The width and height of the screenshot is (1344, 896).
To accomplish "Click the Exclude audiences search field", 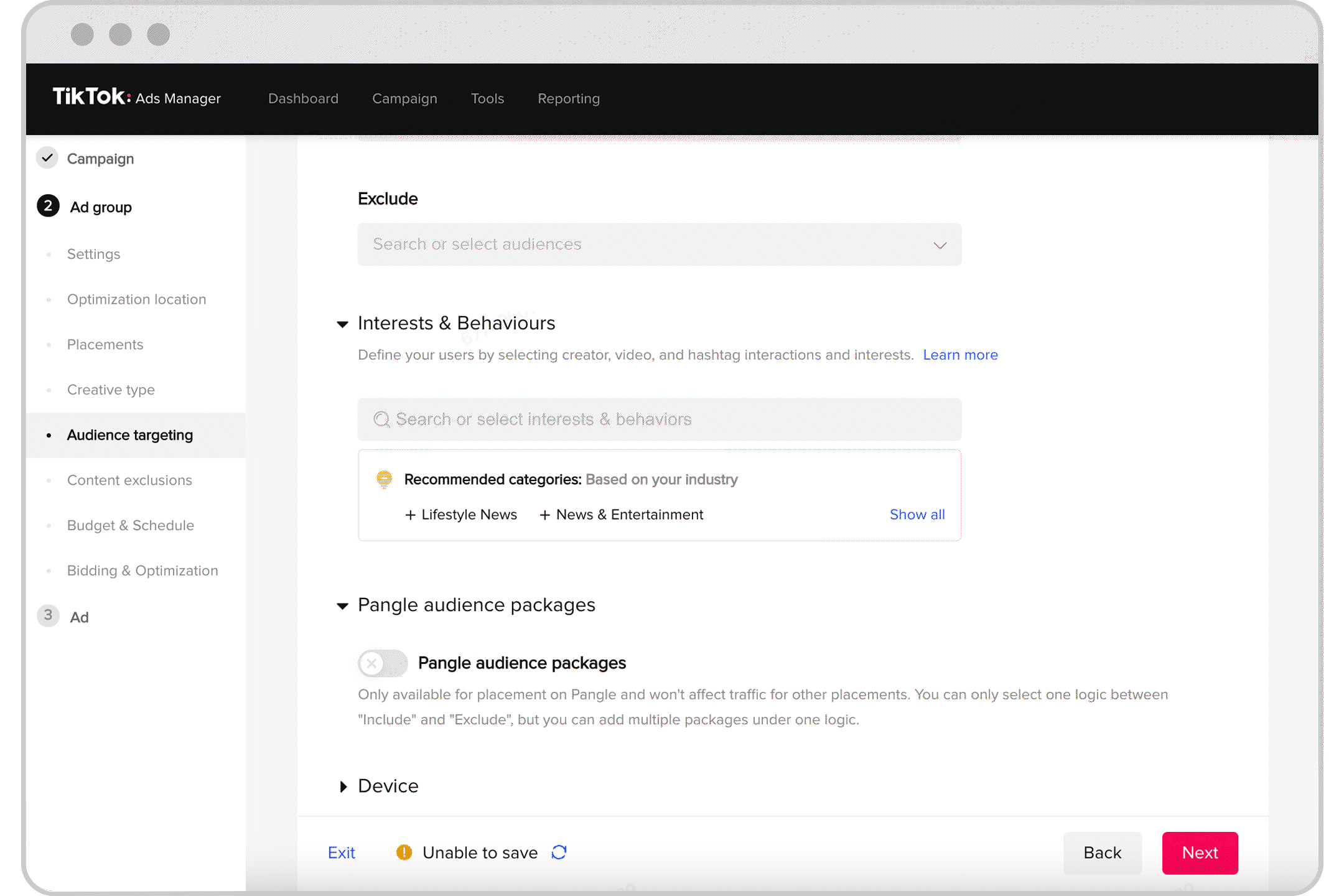I will pos(660,244).
